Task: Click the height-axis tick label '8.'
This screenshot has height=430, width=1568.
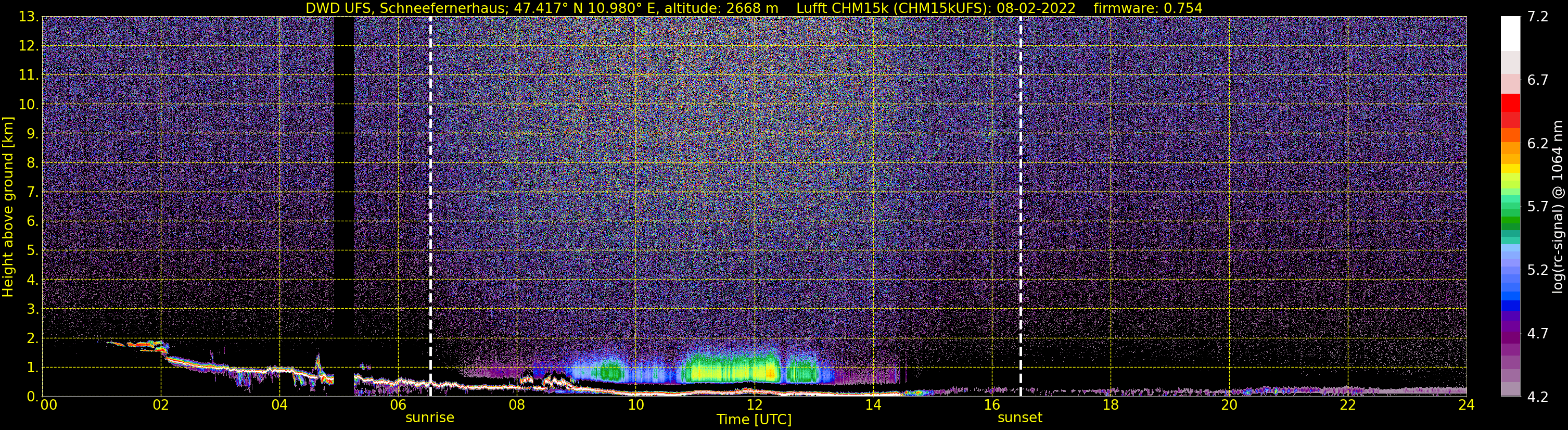Action: click(x=33, y=163)
